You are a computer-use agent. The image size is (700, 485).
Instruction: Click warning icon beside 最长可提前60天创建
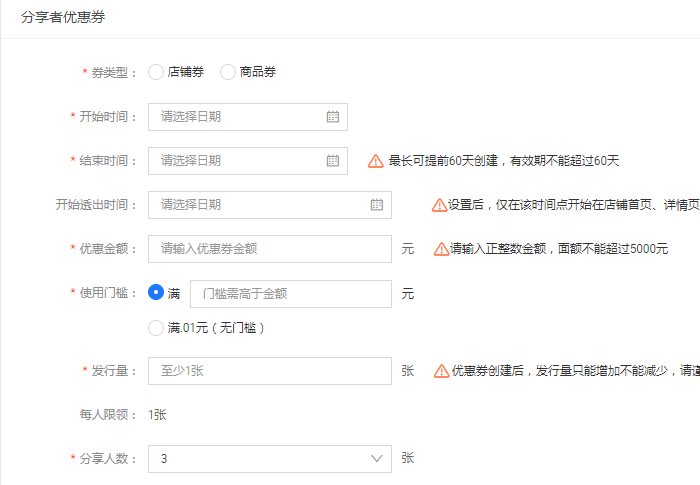click(376, 161)
